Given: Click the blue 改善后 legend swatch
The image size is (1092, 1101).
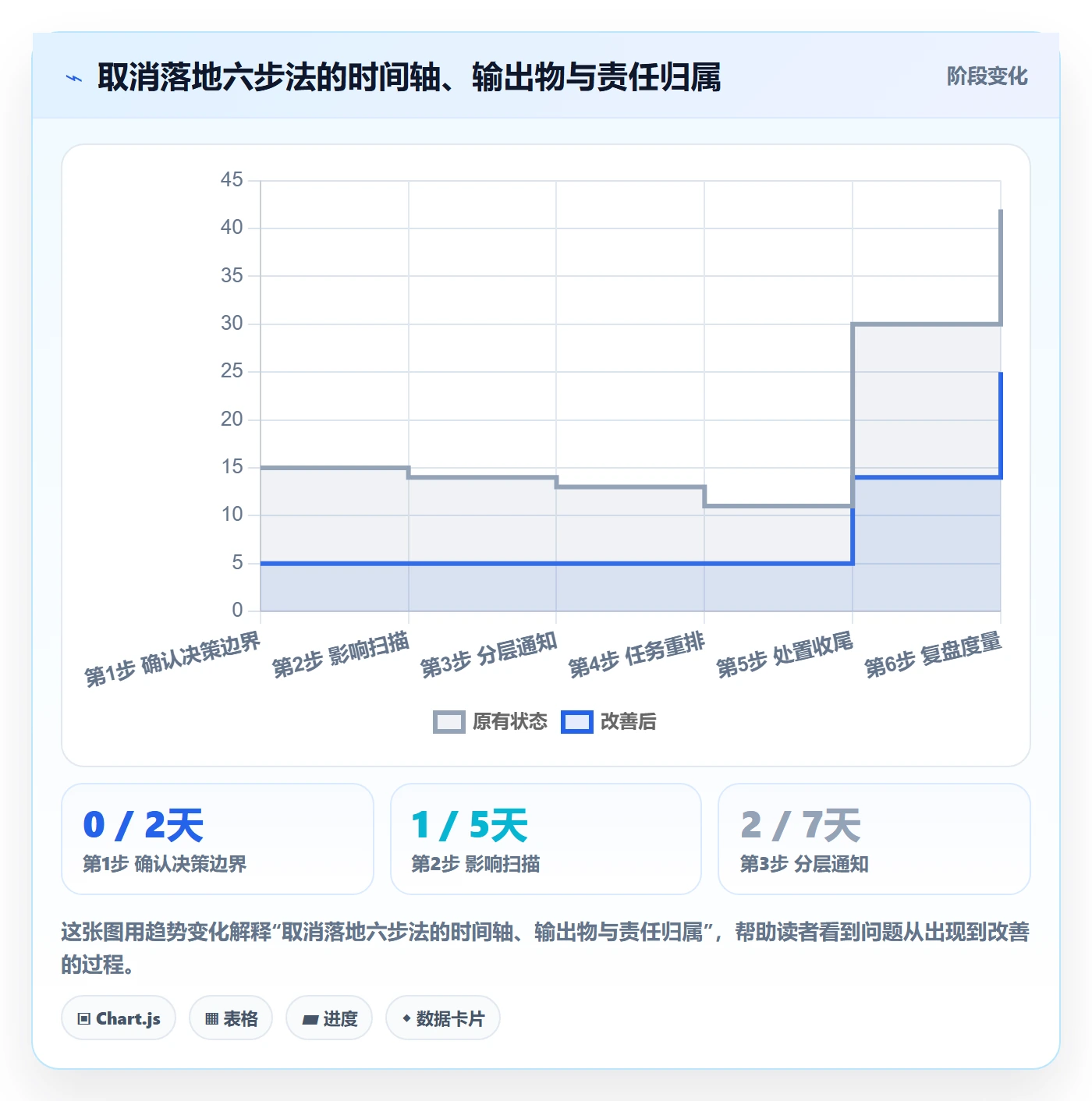Looking at the screenshot, I should pyautogui.click(x=577, y=722).
